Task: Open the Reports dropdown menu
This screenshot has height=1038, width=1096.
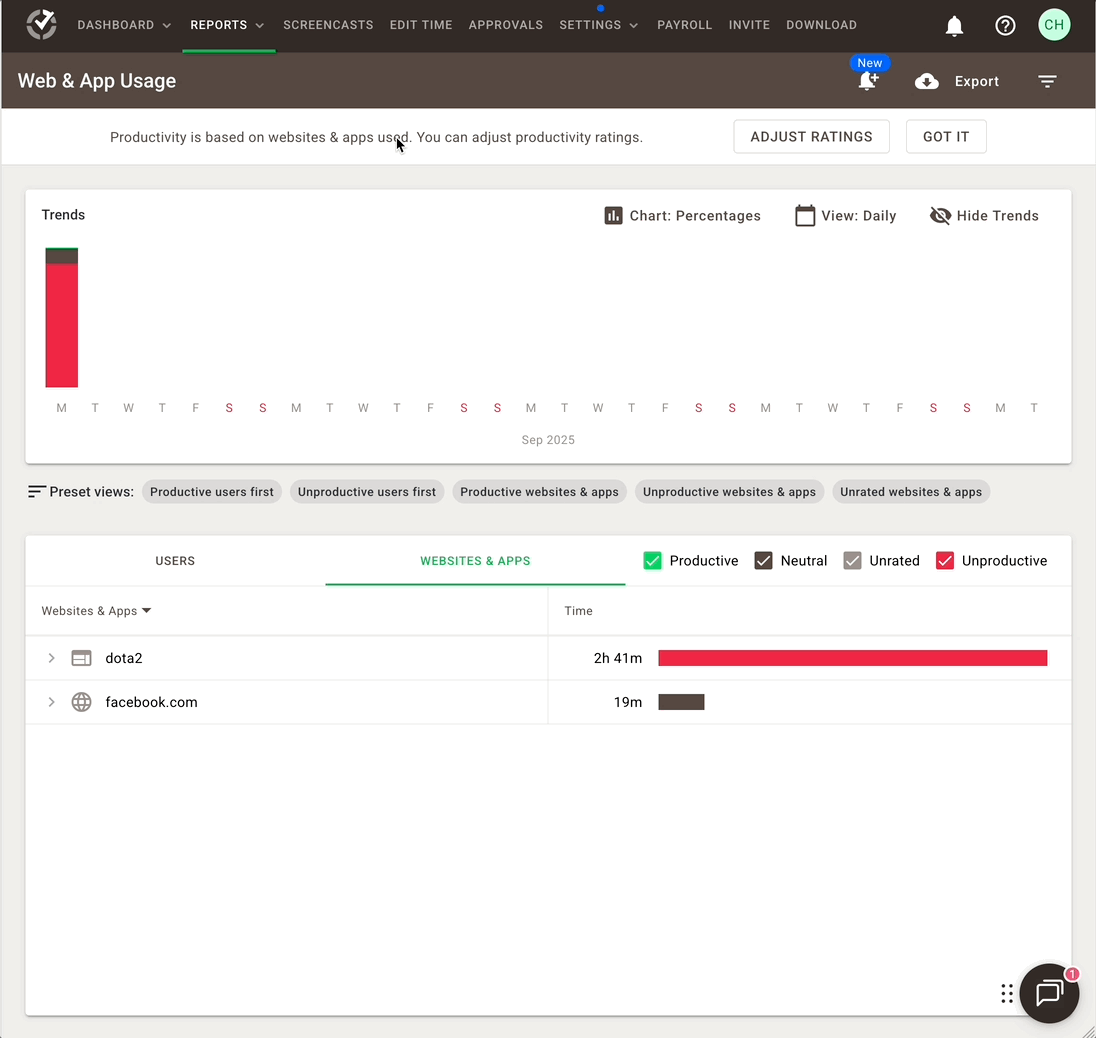Action: pyautogui.click(x=227, y=25)
